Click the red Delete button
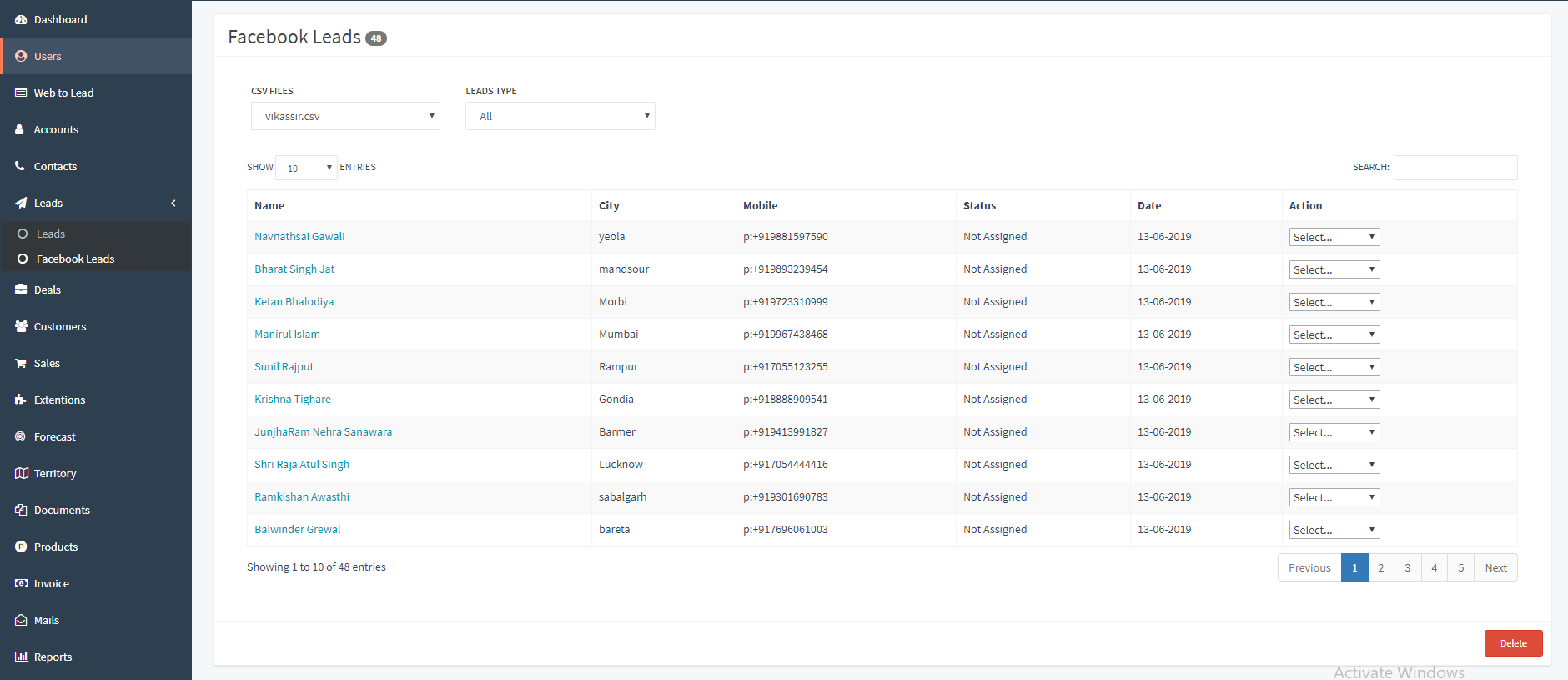This screenshot has width=1568, height=680. click(x=1513, y=643)
